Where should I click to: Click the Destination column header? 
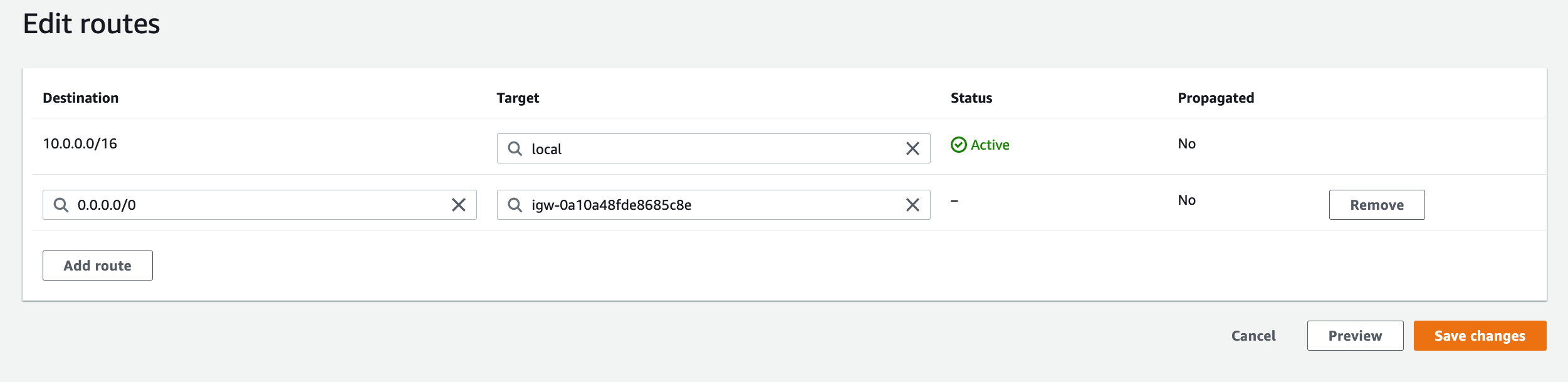(x=80, y=98)
